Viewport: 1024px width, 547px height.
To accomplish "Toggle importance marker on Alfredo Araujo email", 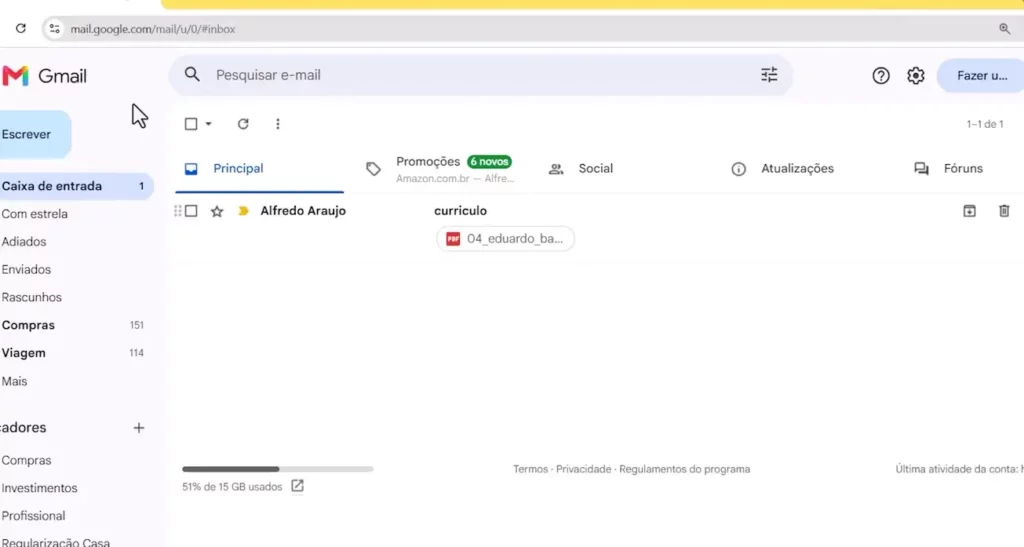I will 244,211.
